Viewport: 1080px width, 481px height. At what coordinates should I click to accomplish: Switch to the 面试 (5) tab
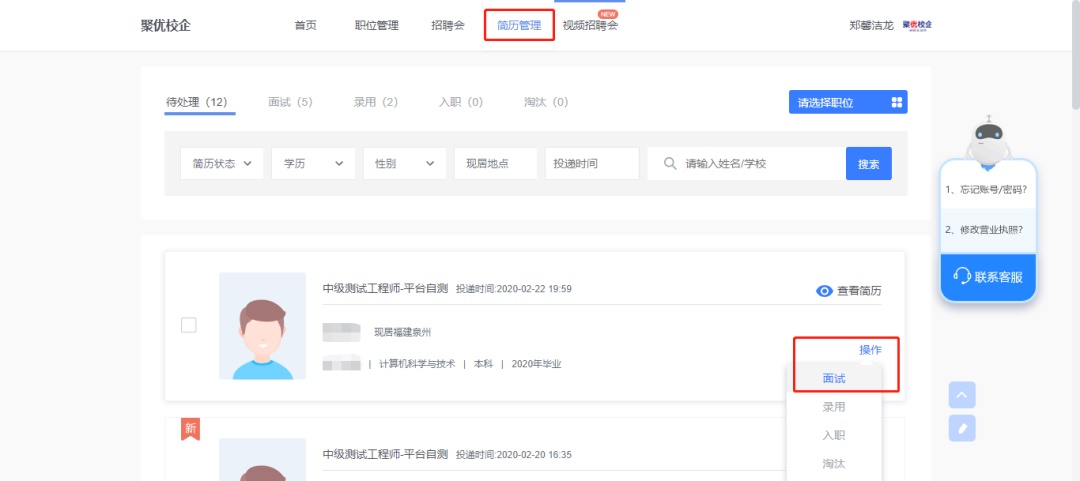click(x=290, y=102)
